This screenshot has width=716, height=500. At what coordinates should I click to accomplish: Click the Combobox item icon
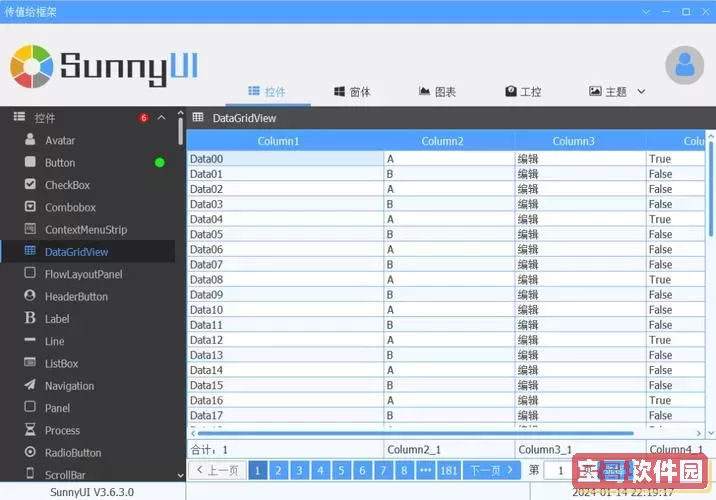pyautogui.click(x=30, y=206)
